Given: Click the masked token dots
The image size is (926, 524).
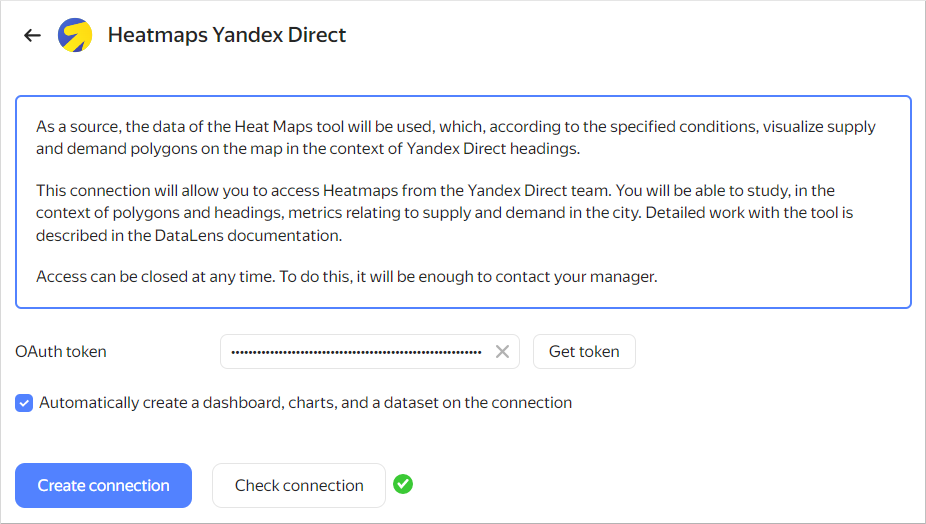Looking at the screenshot, I should (356, 352).
